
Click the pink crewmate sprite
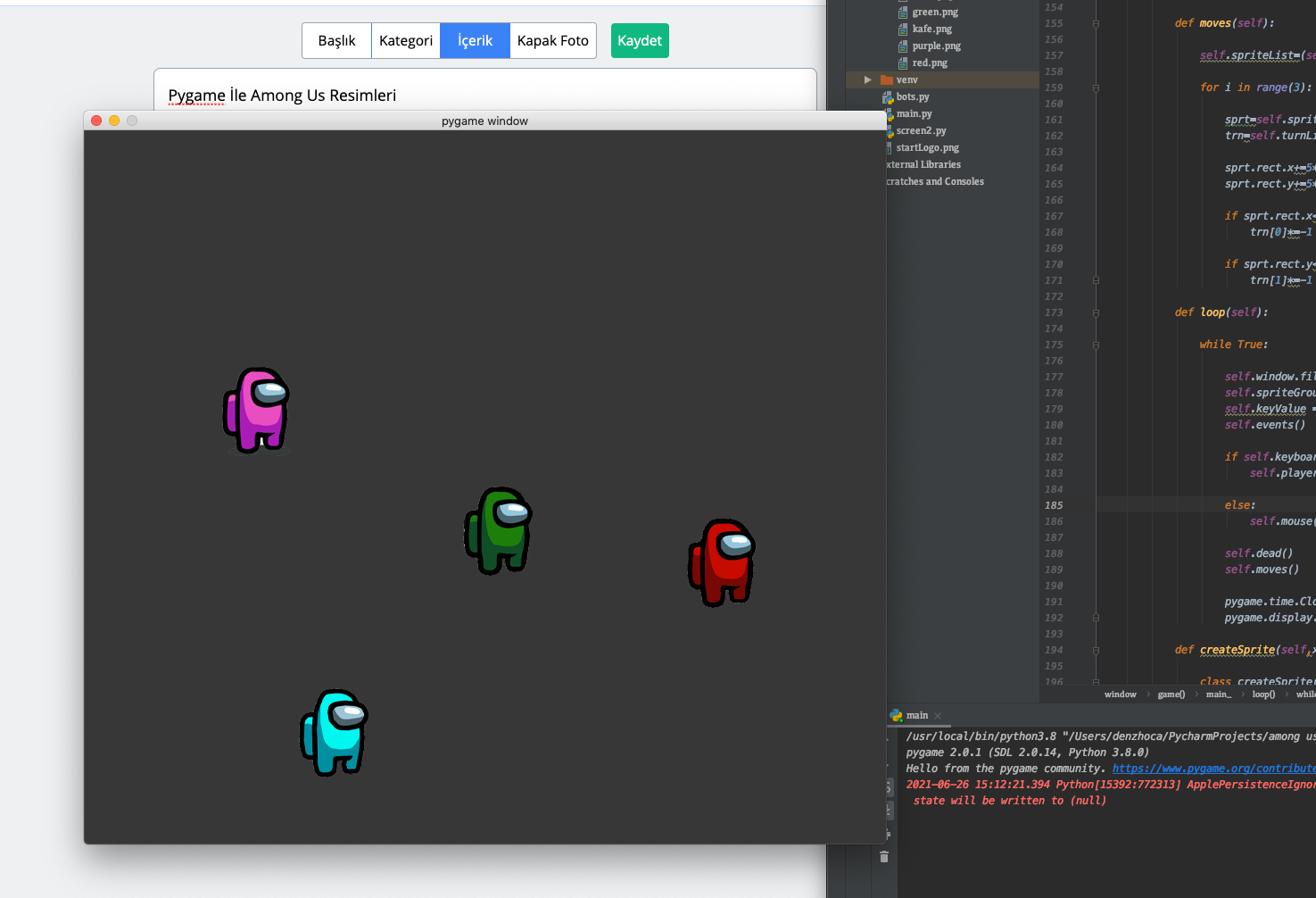tap(257, 410)
